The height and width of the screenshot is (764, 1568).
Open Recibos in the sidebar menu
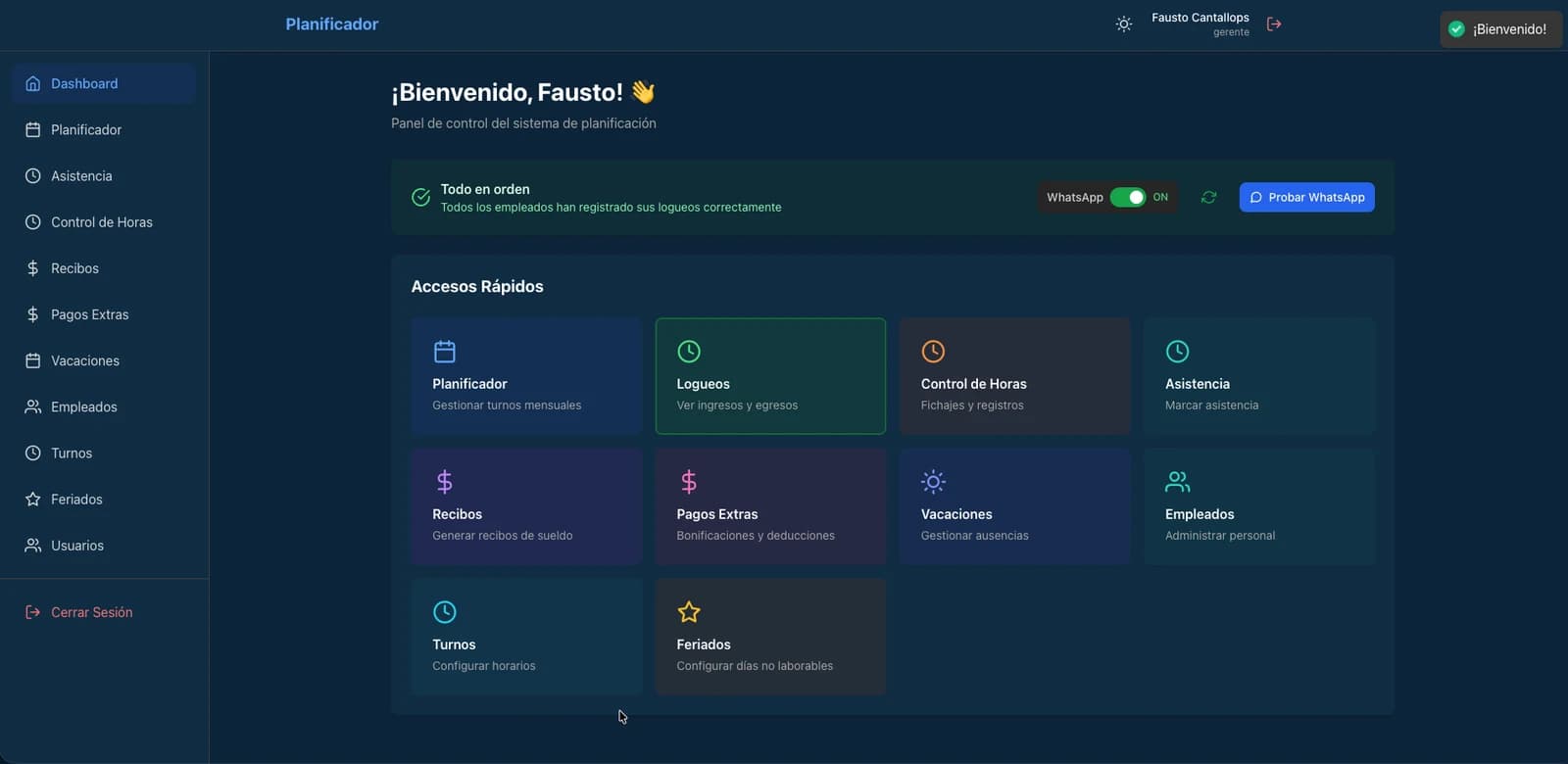click(x=104, y=267)
